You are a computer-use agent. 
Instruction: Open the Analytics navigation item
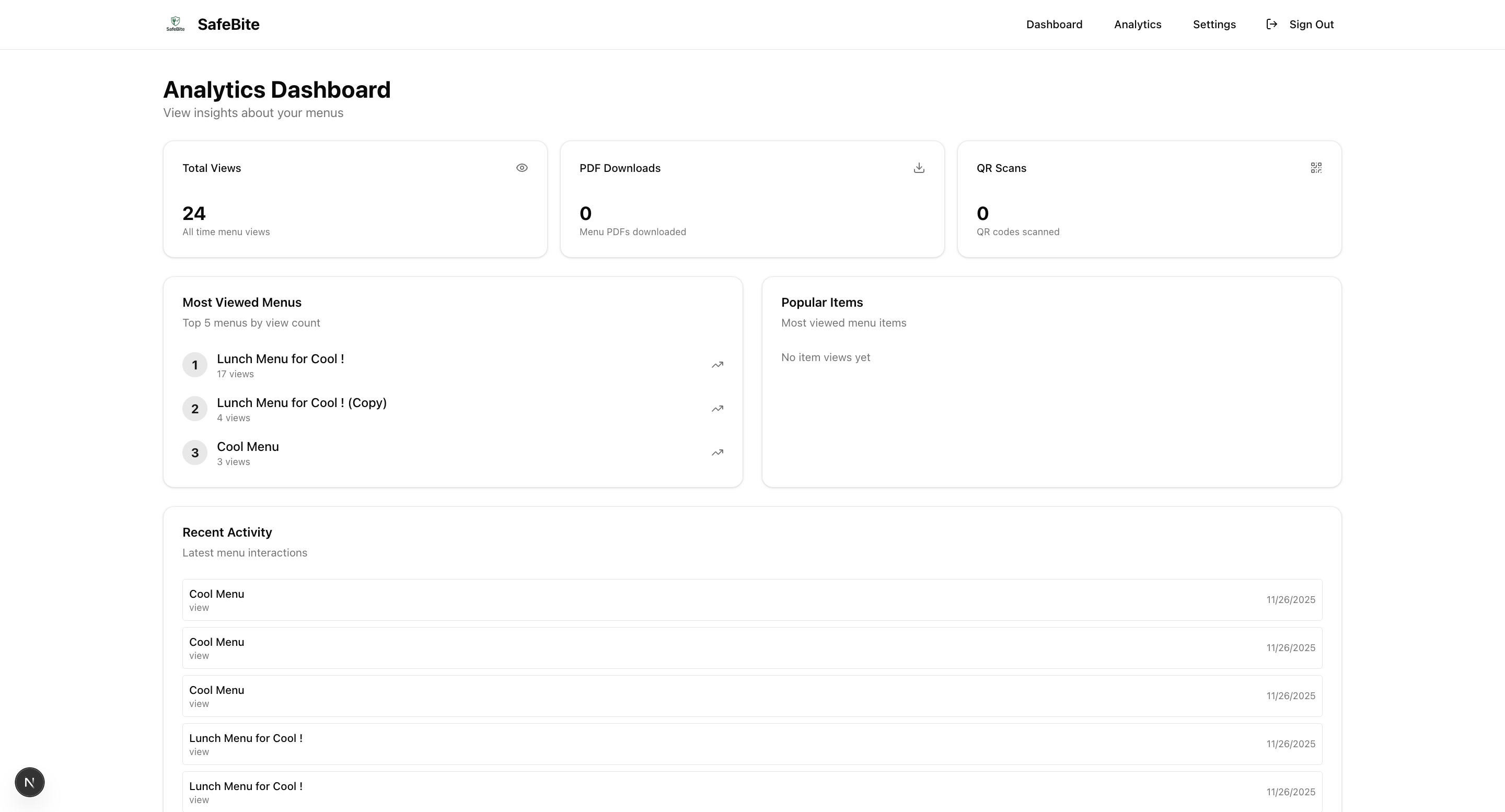click(1137, 25)
